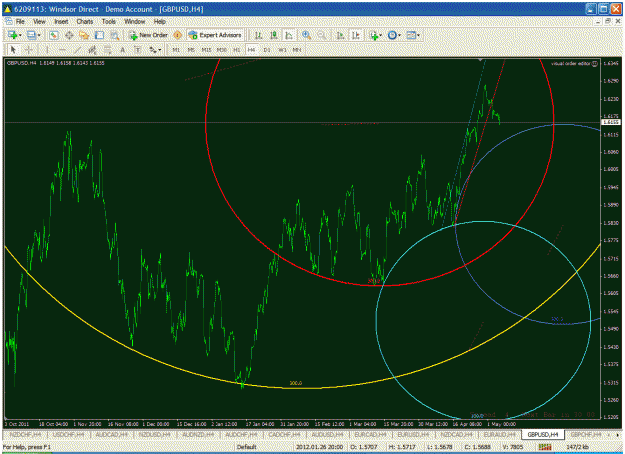Select the Text A drawing tool
Image resolution: width=625 pixels, height=454 pixels.
(x=123, y=50)
